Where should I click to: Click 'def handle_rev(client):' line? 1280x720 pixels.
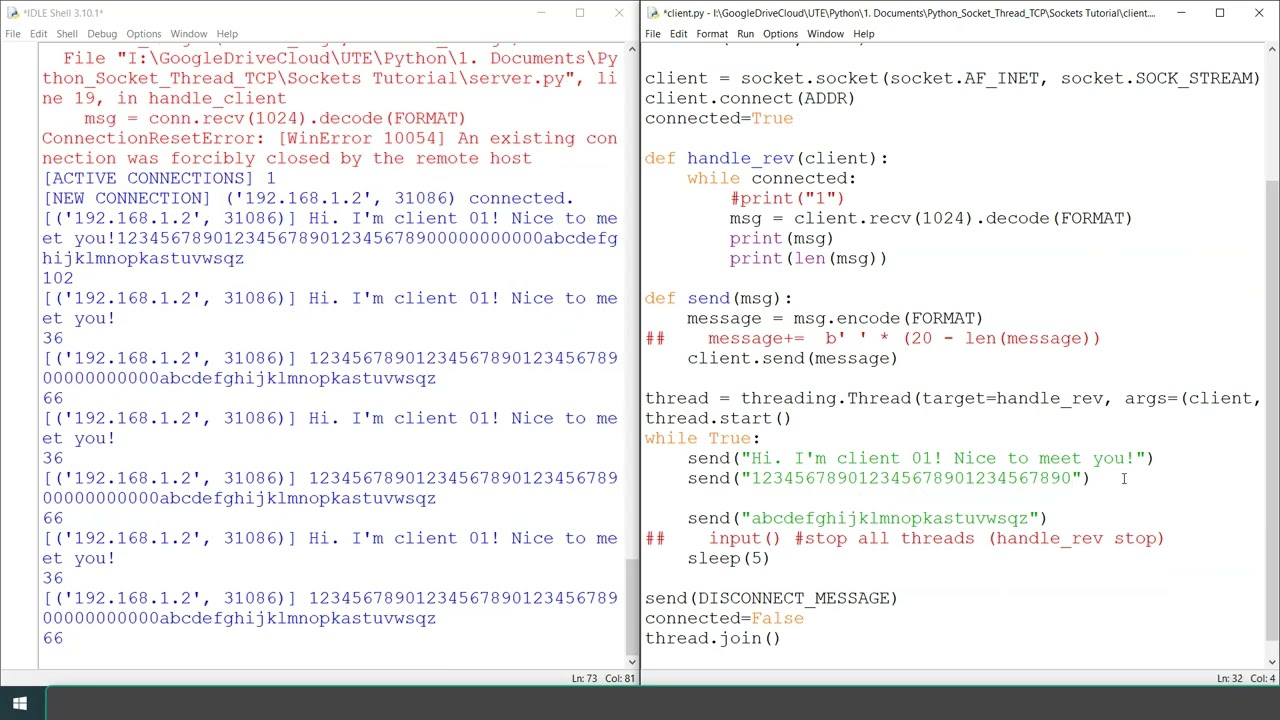pyautogui.click(x=766, y=158)
